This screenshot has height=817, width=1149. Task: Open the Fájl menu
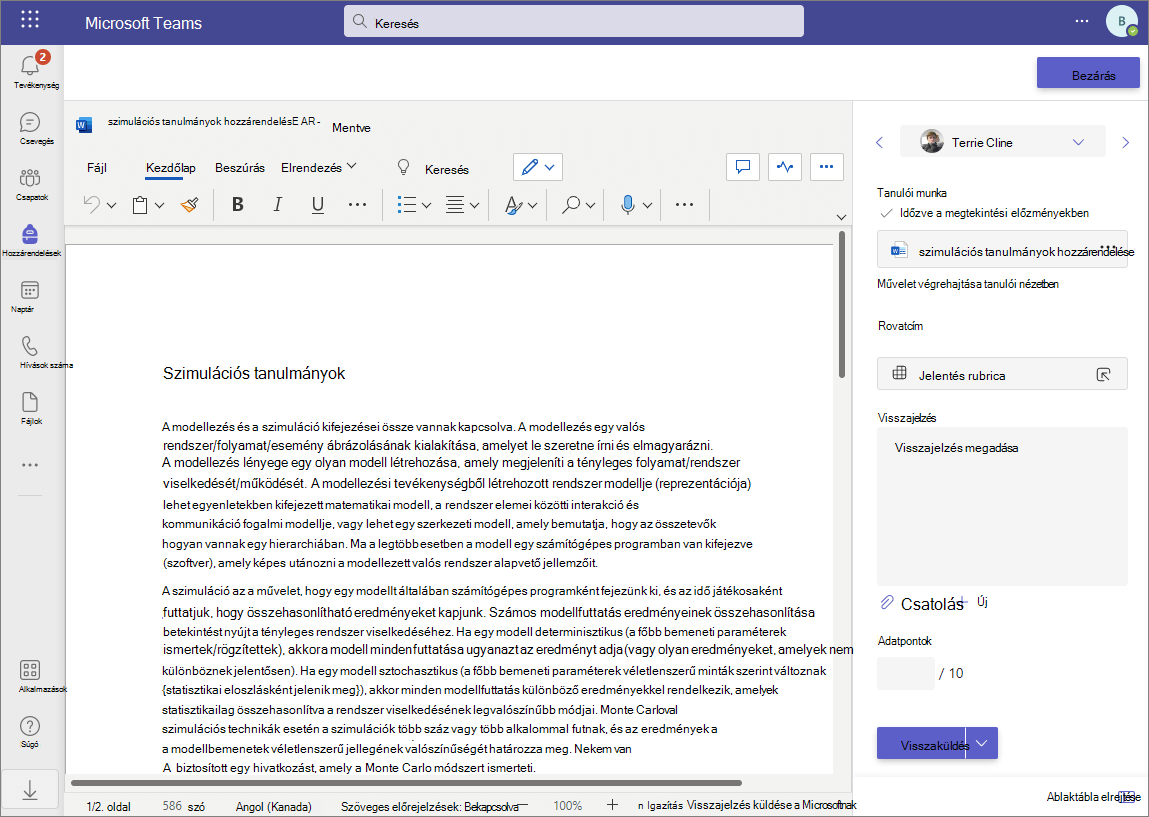[x=97, y=168]
